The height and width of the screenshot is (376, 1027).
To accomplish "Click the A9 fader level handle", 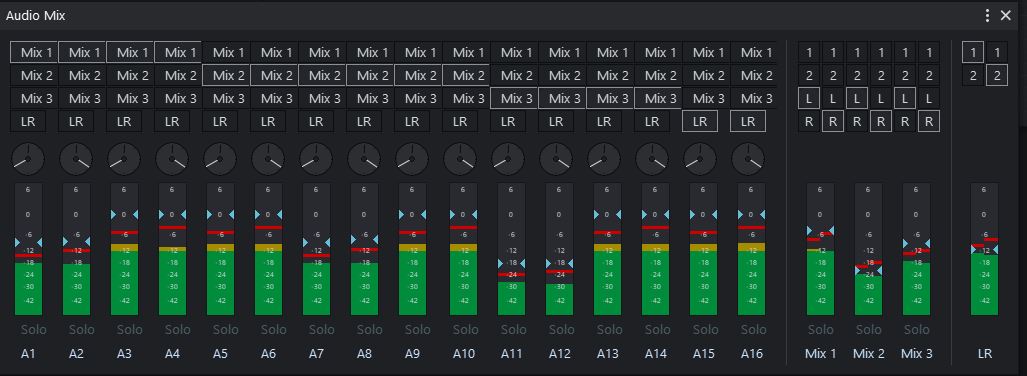I will pyautogui.click(x=412, y=214).
